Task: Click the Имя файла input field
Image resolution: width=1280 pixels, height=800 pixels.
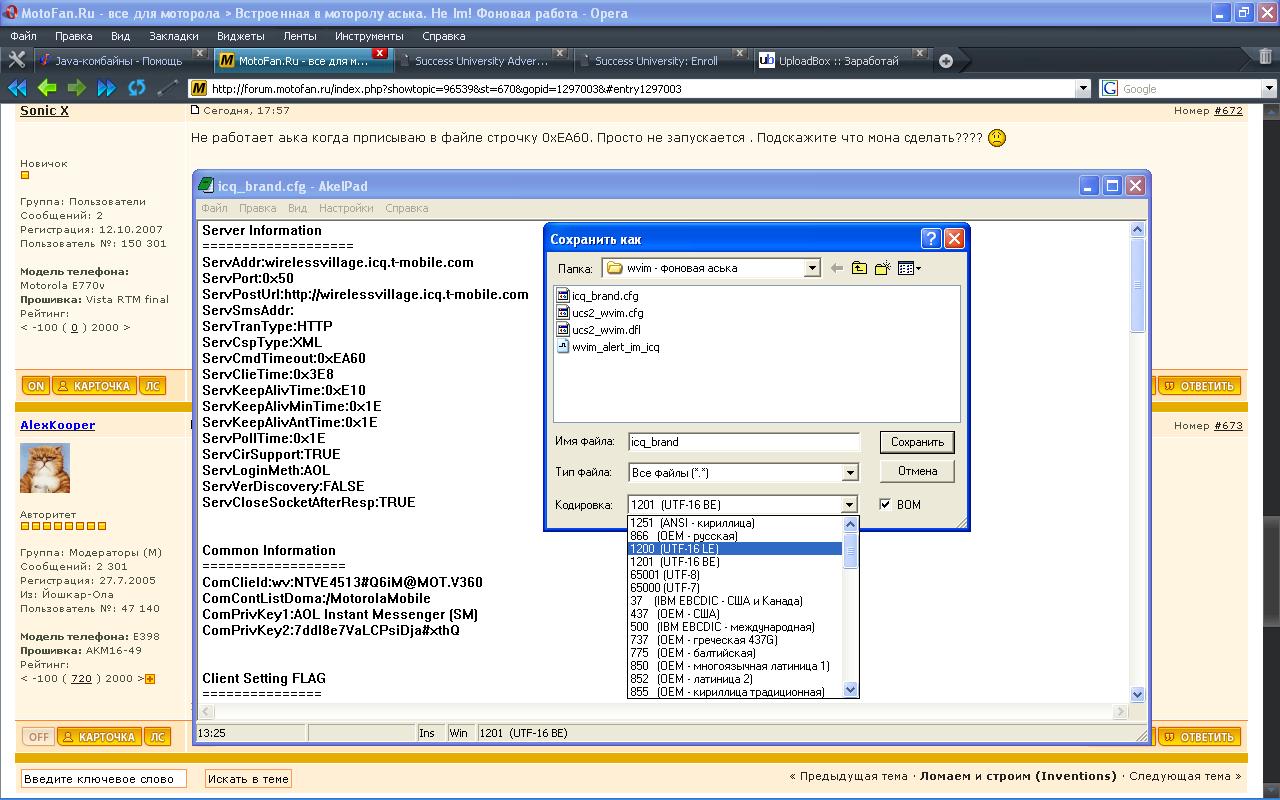Action: pyautogui.click(x=744, y=442)
